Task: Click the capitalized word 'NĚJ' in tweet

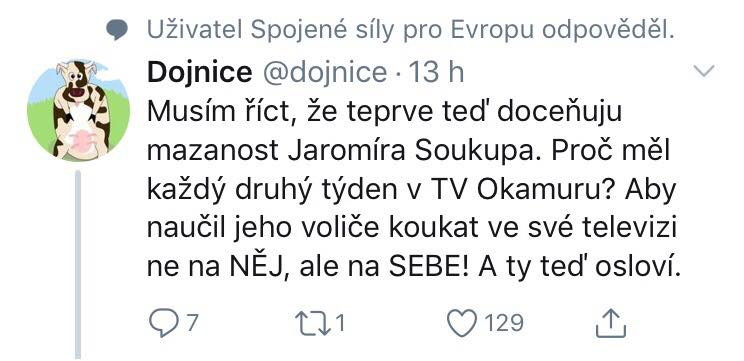Action: 258,267
